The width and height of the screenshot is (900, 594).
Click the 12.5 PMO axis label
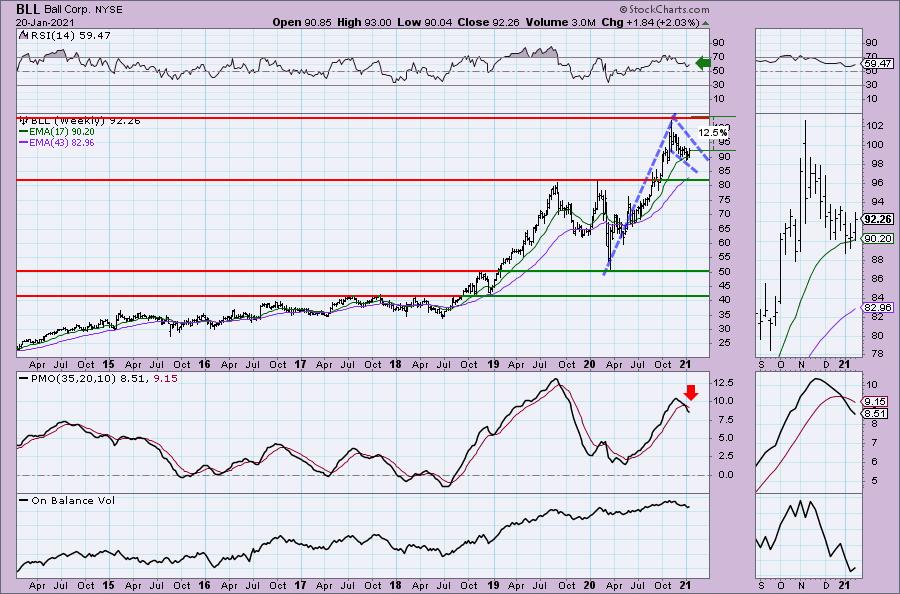pos(724,383)
